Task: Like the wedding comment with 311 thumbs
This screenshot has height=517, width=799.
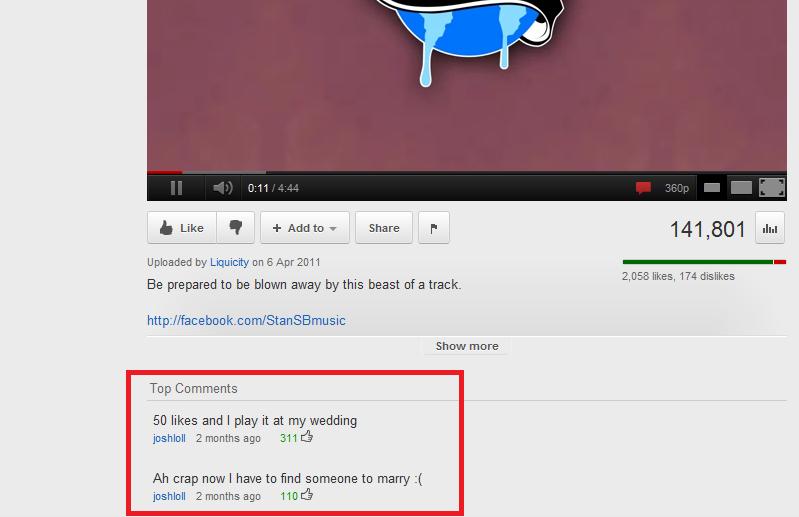Action: [307, 437]
